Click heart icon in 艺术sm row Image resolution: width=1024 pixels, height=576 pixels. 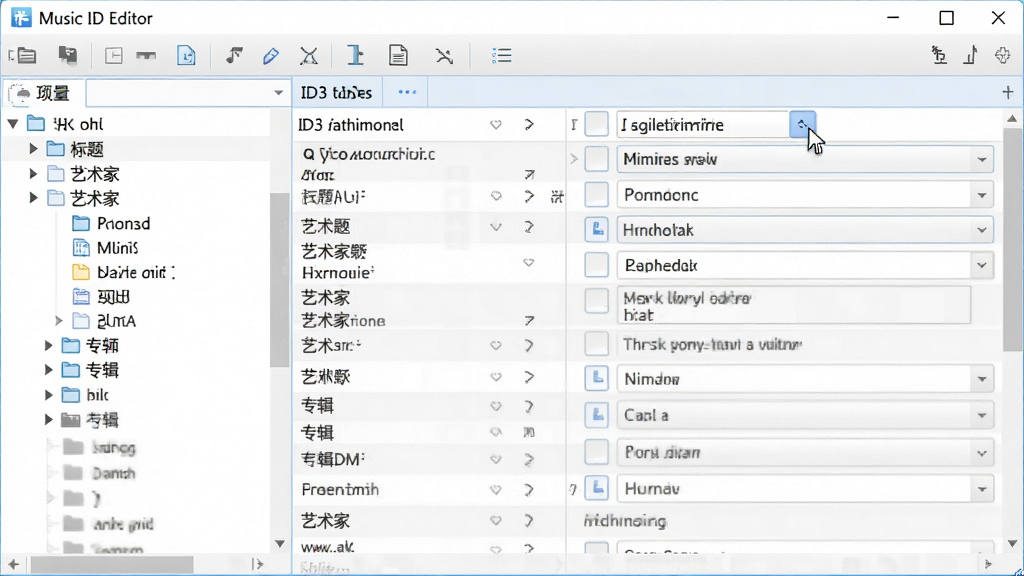(496, 345)
